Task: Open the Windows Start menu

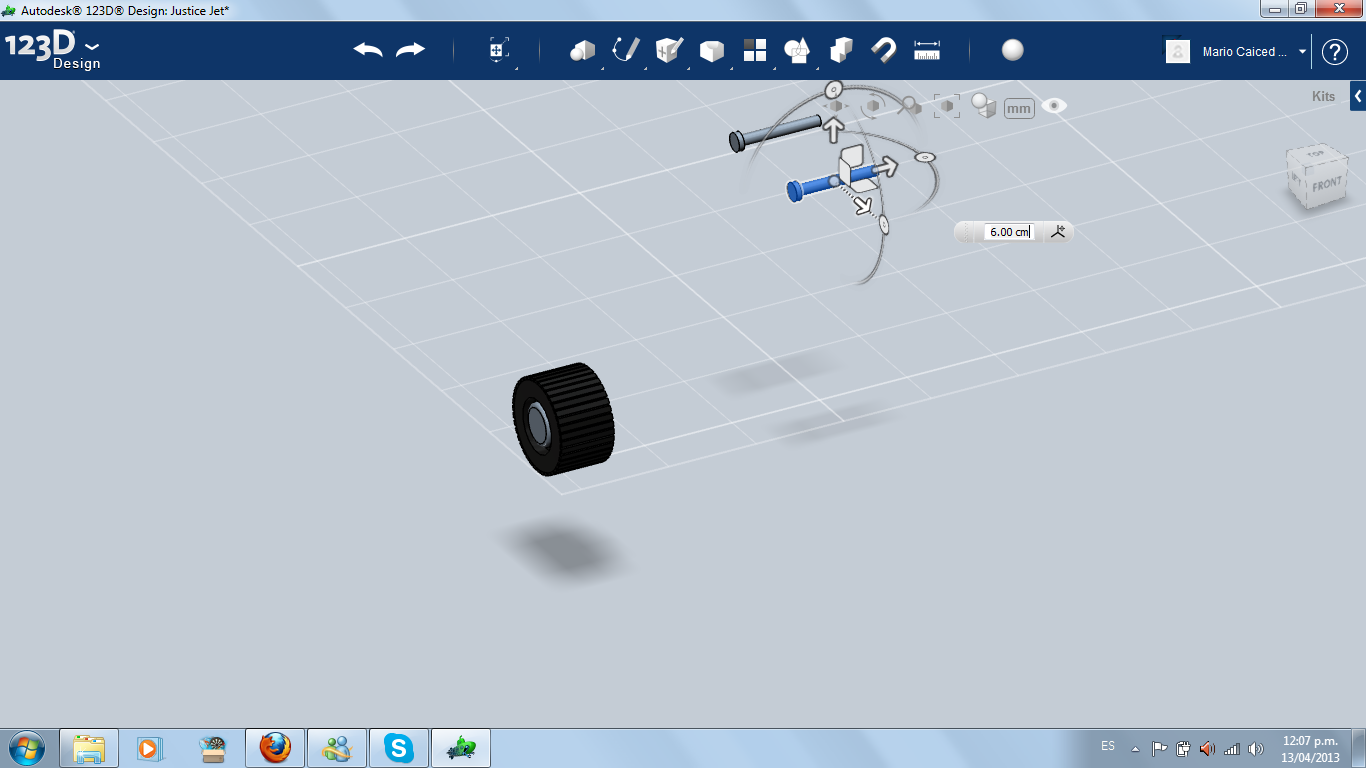Action: (26, 747)
